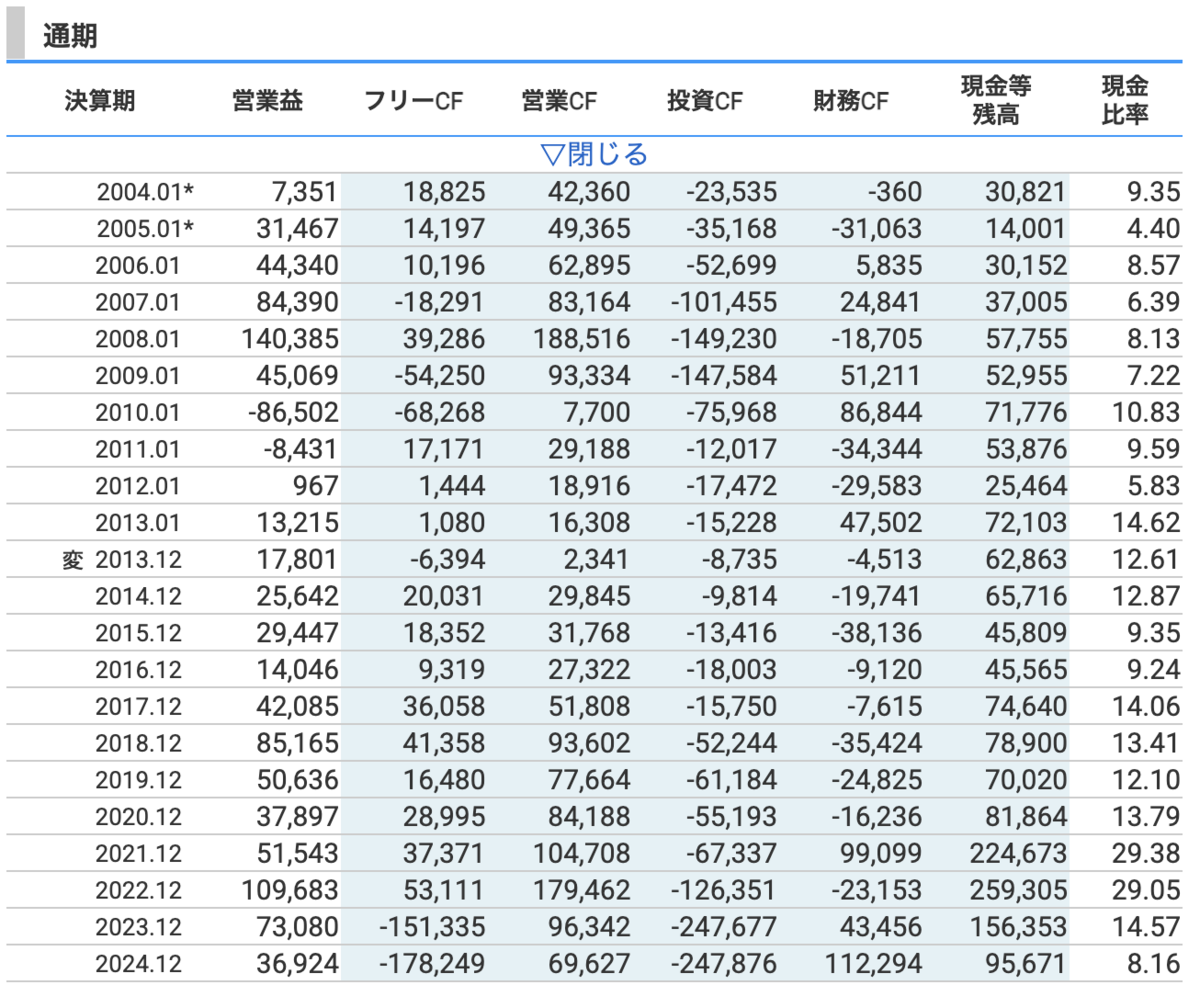Select the 2019.12 period cell
Screen dimensions: 1200x985
click(x=138, y=779)
